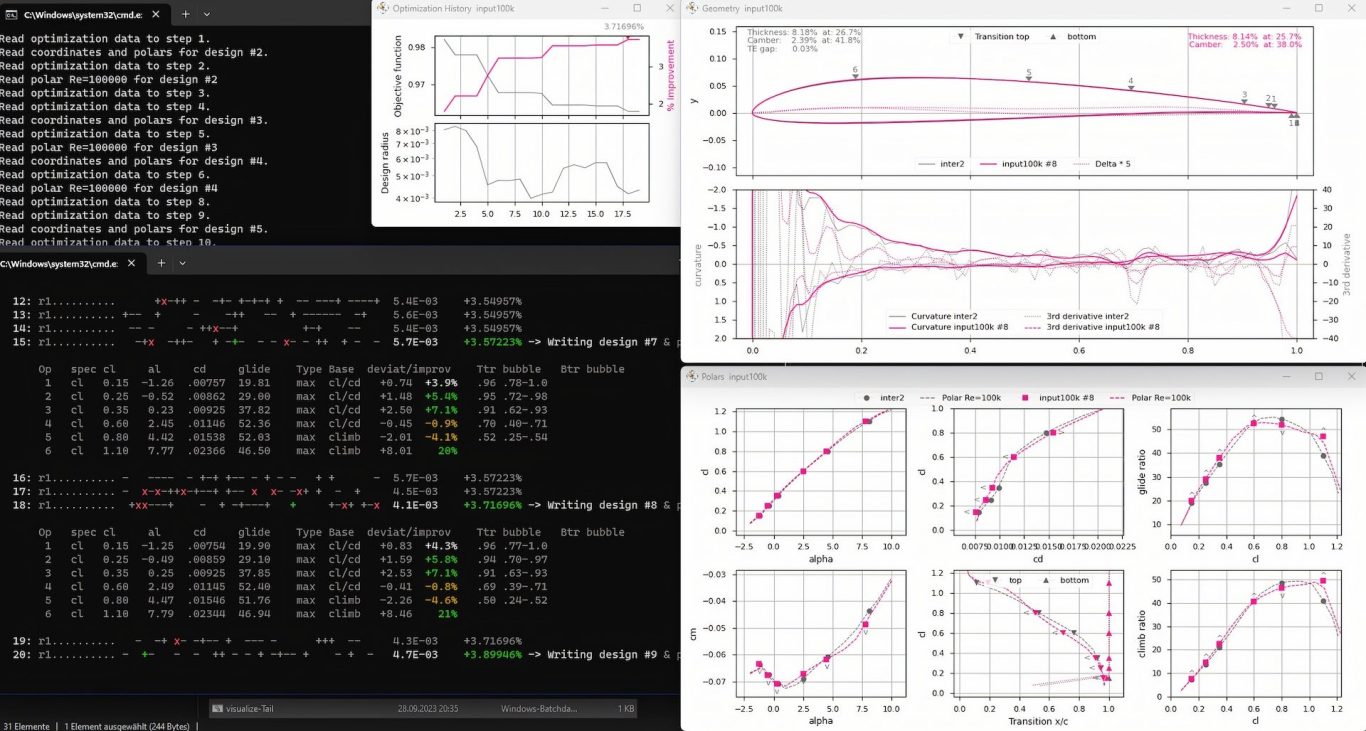The width and height of the screenshot is (1366, 731).
Task: Add a new tab in lower terminal
Action: [x=160, y=263]
